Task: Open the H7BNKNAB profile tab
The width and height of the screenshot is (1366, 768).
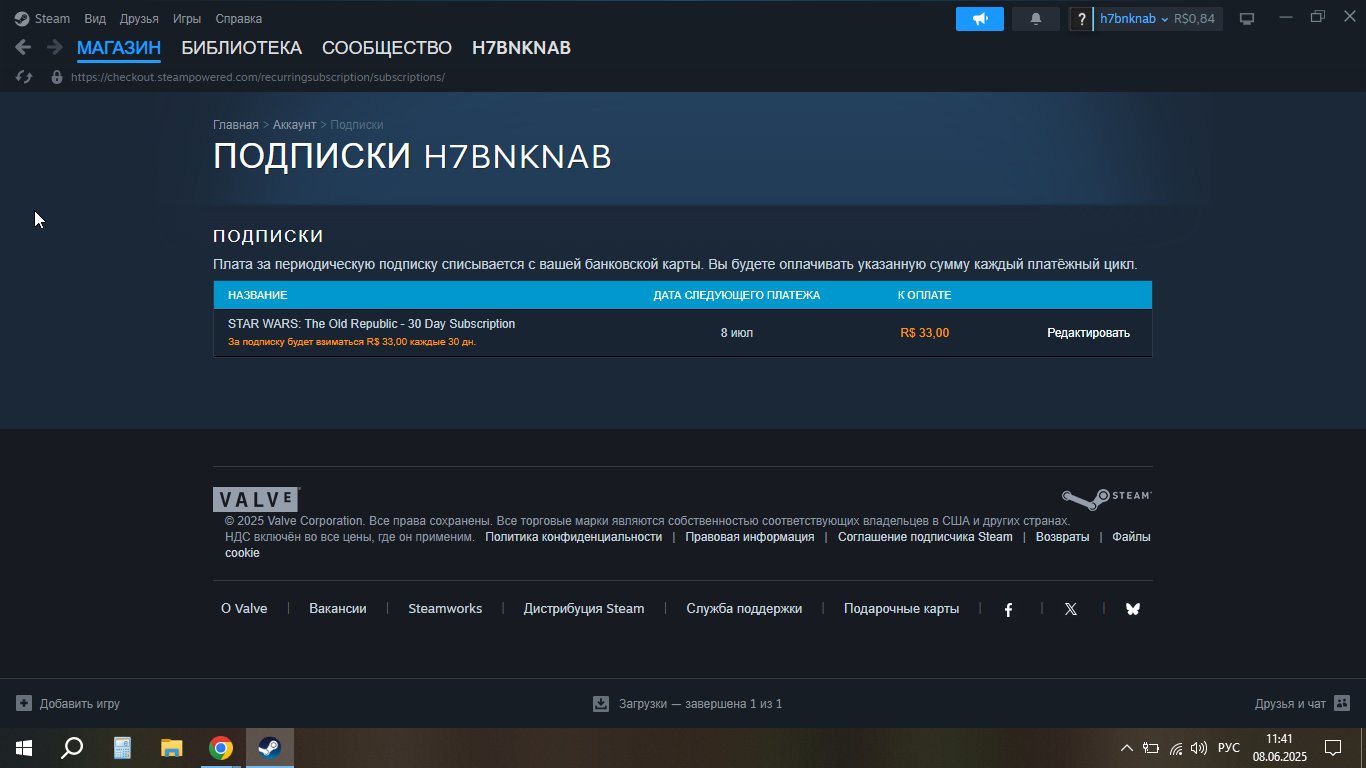Action: [x=521, y=48]
